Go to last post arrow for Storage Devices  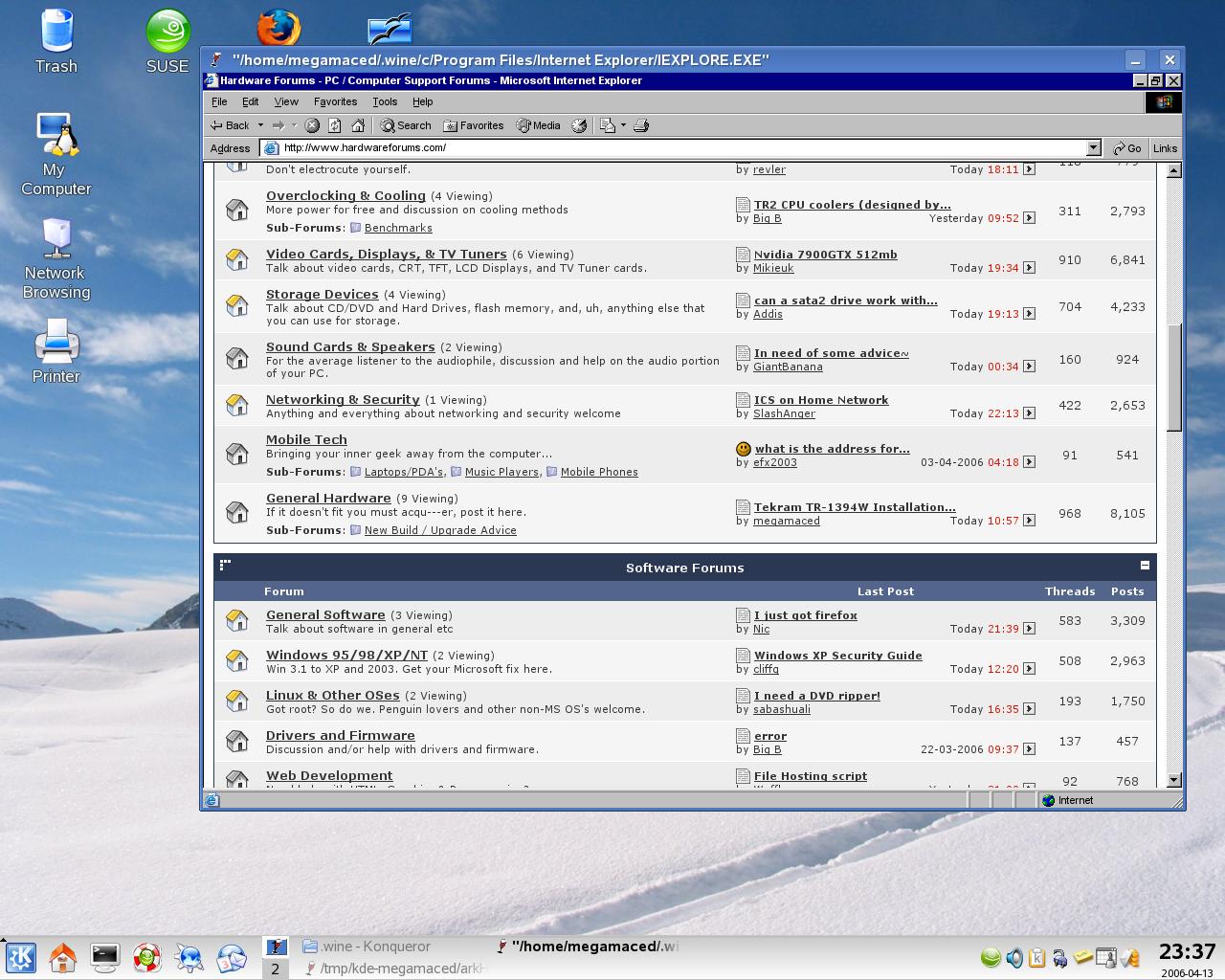point(1029,314)
